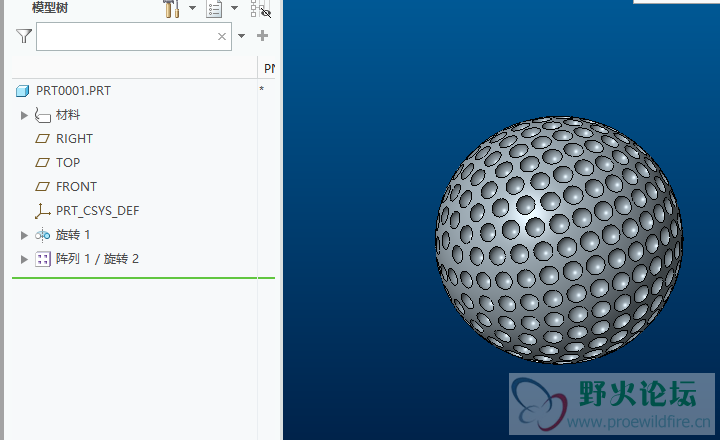The width and height of the screenshot is (720, 440).
Task: Select PRT0001.PRT root node
Action: point(73,91)
